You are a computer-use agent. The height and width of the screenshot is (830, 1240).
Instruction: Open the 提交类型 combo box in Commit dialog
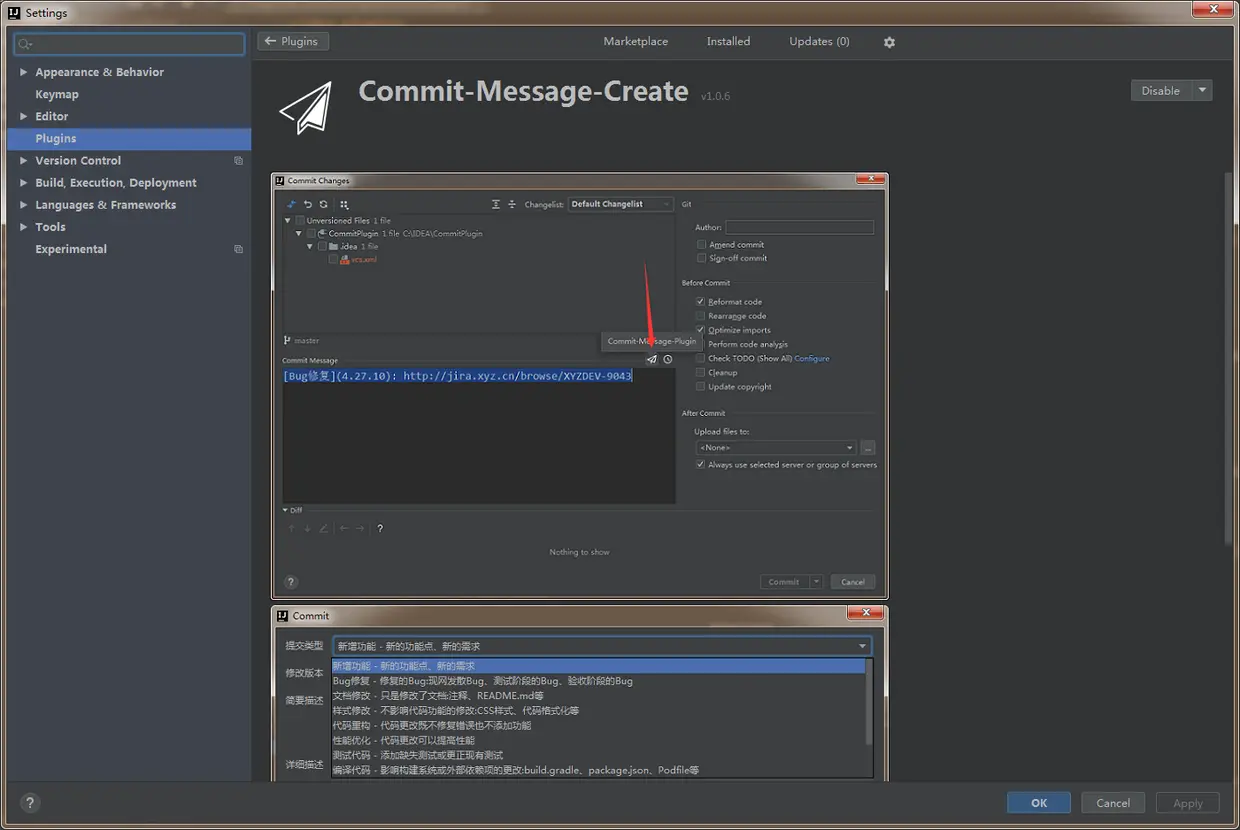602,646
